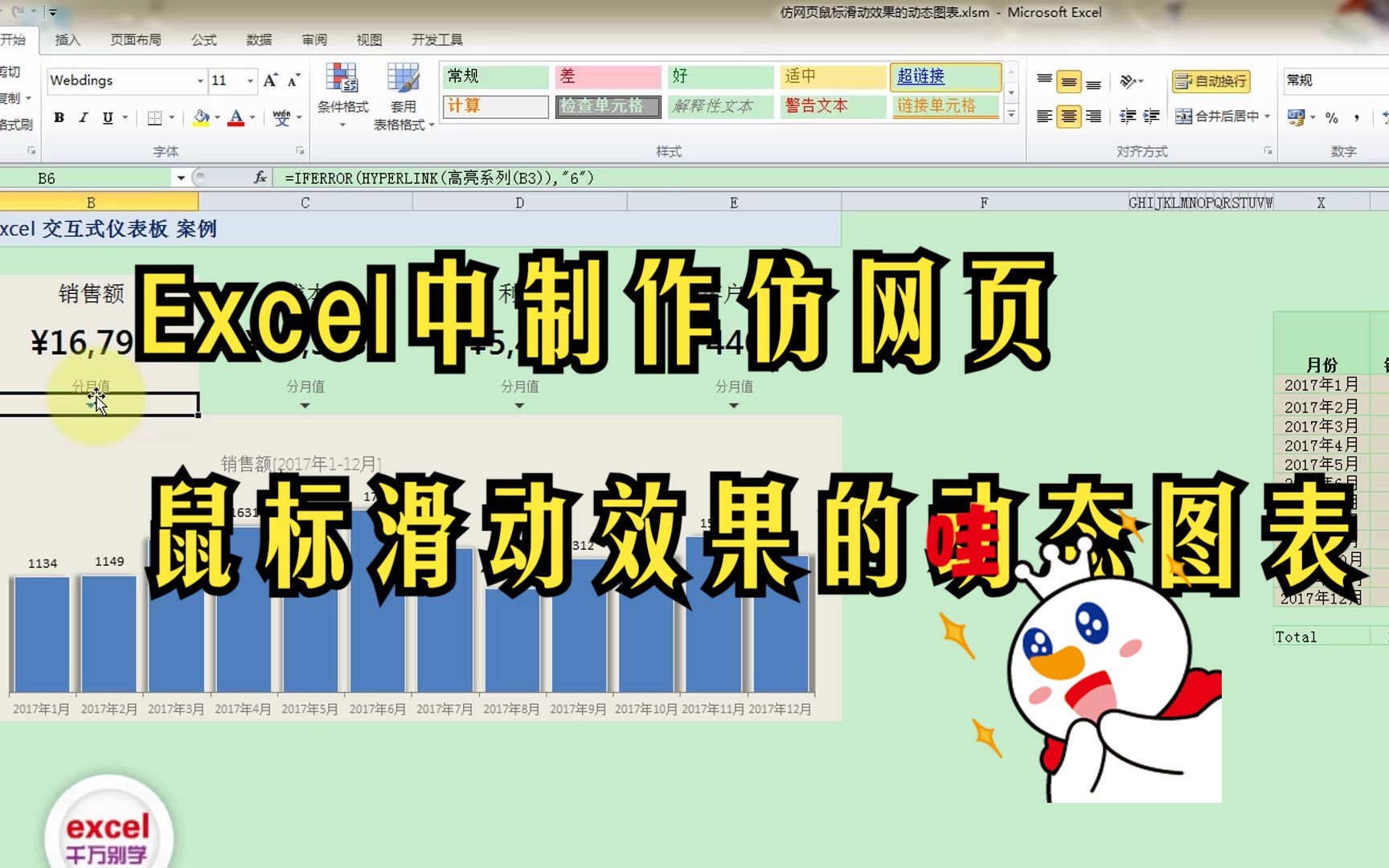Toggle center horizontal alignment

click(1068, 117)
